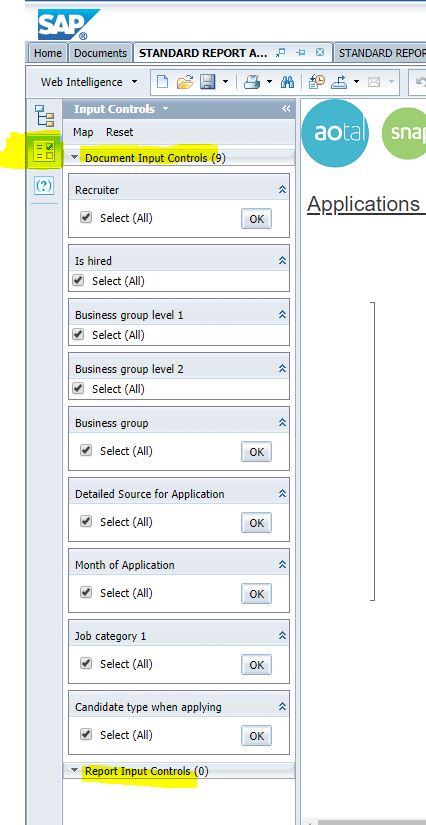This screenshot has height=825, width=426.
Task: Toggle Select (All) checkbox under Recruiter
Action: [86, 217]
